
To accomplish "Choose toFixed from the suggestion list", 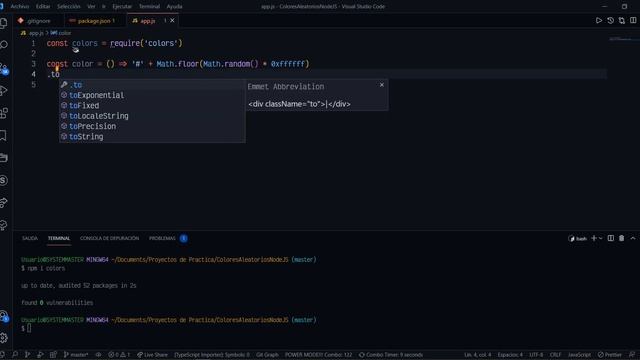I will click(152, 106).
